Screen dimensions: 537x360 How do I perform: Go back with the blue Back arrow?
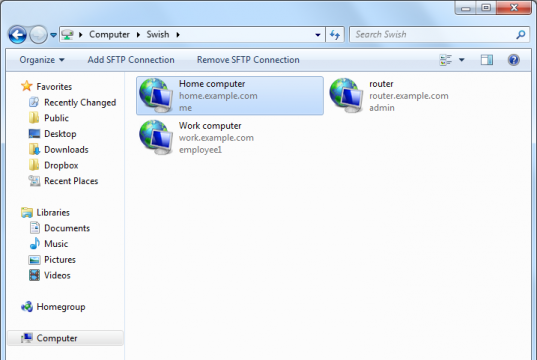17,35
